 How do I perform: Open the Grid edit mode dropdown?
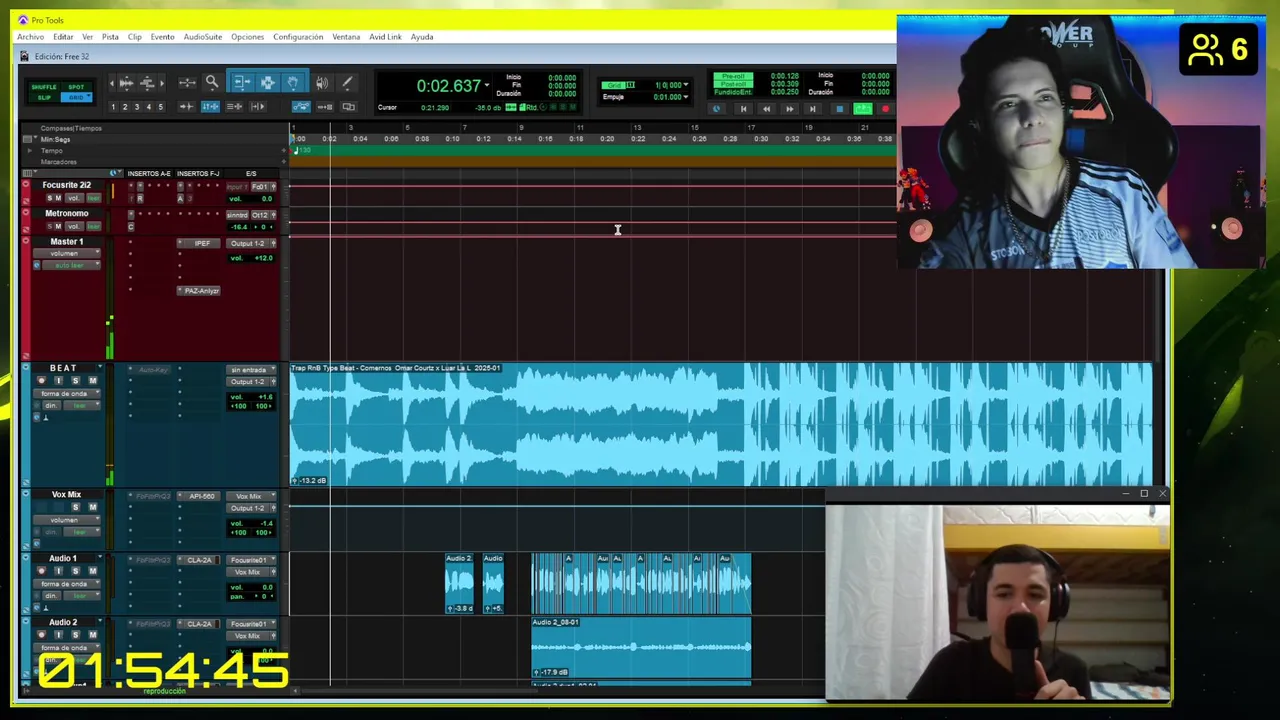click(87, 95)
